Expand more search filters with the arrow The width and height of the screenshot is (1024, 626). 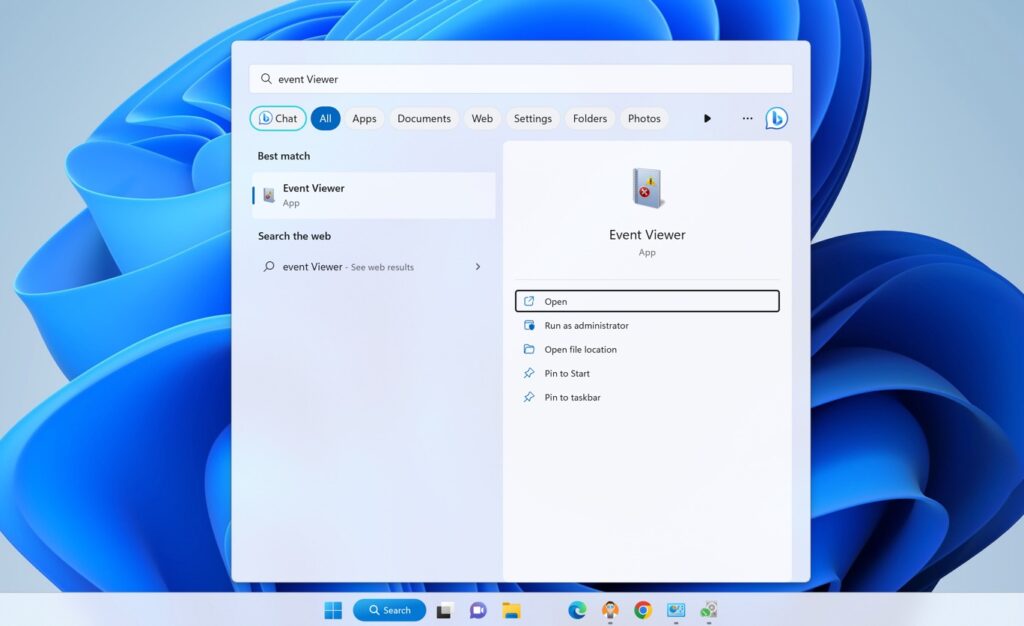tap(707, 118)
